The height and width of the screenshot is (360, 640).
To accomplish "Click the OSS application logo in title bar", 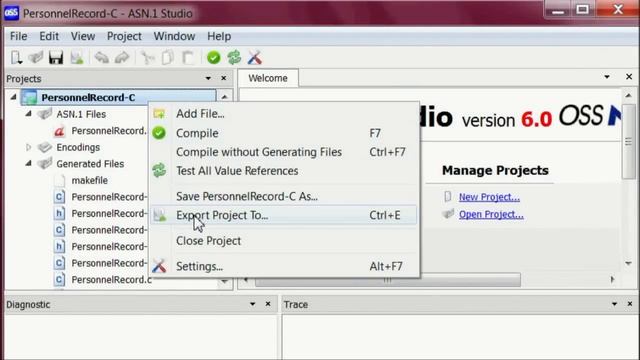I will [x=11, y=13].
